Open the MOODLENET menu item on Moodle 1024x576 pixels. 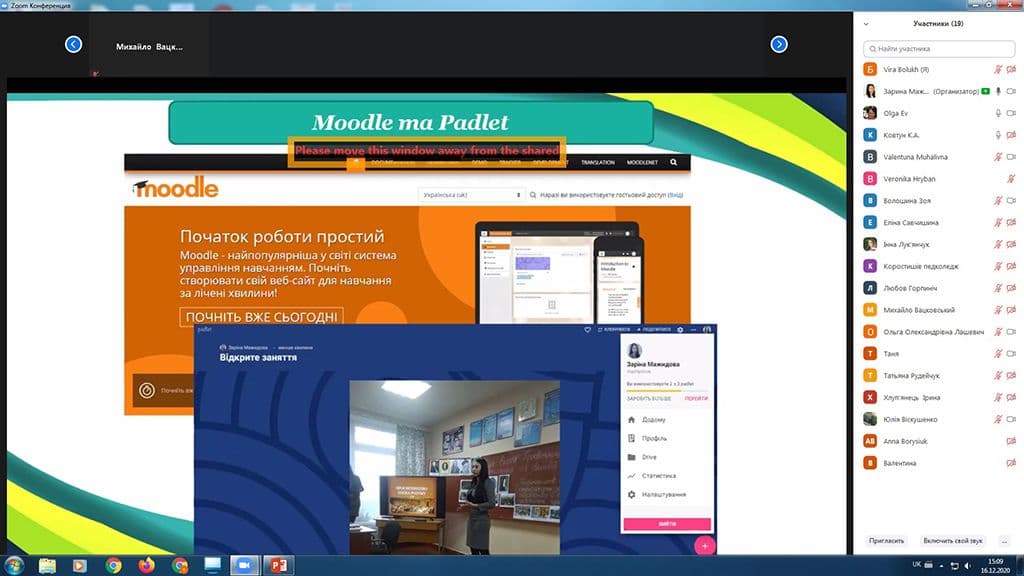(x=642, y=162)
